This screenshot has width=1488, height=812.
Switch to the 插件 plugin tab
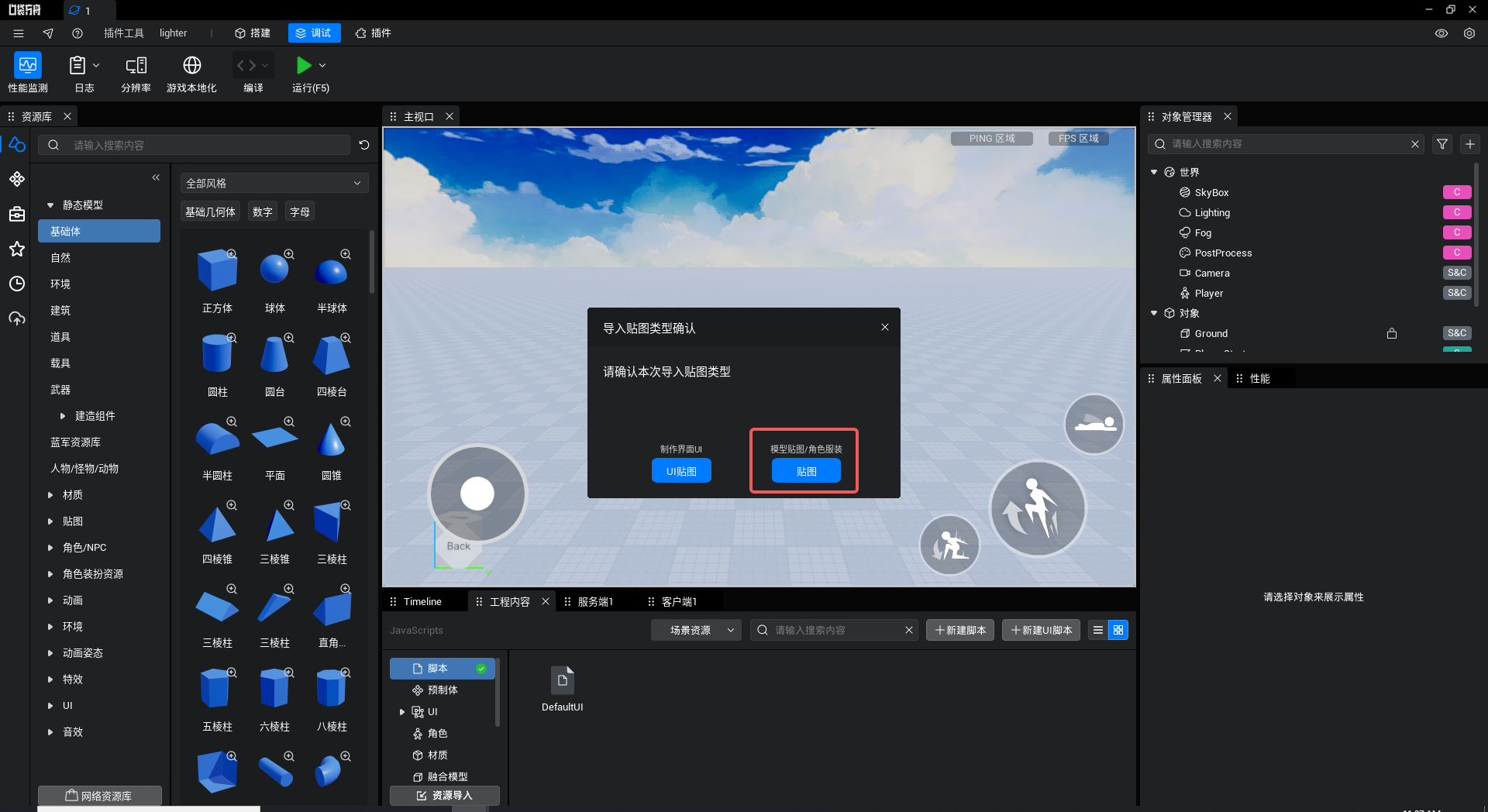(x=374, y=33)
